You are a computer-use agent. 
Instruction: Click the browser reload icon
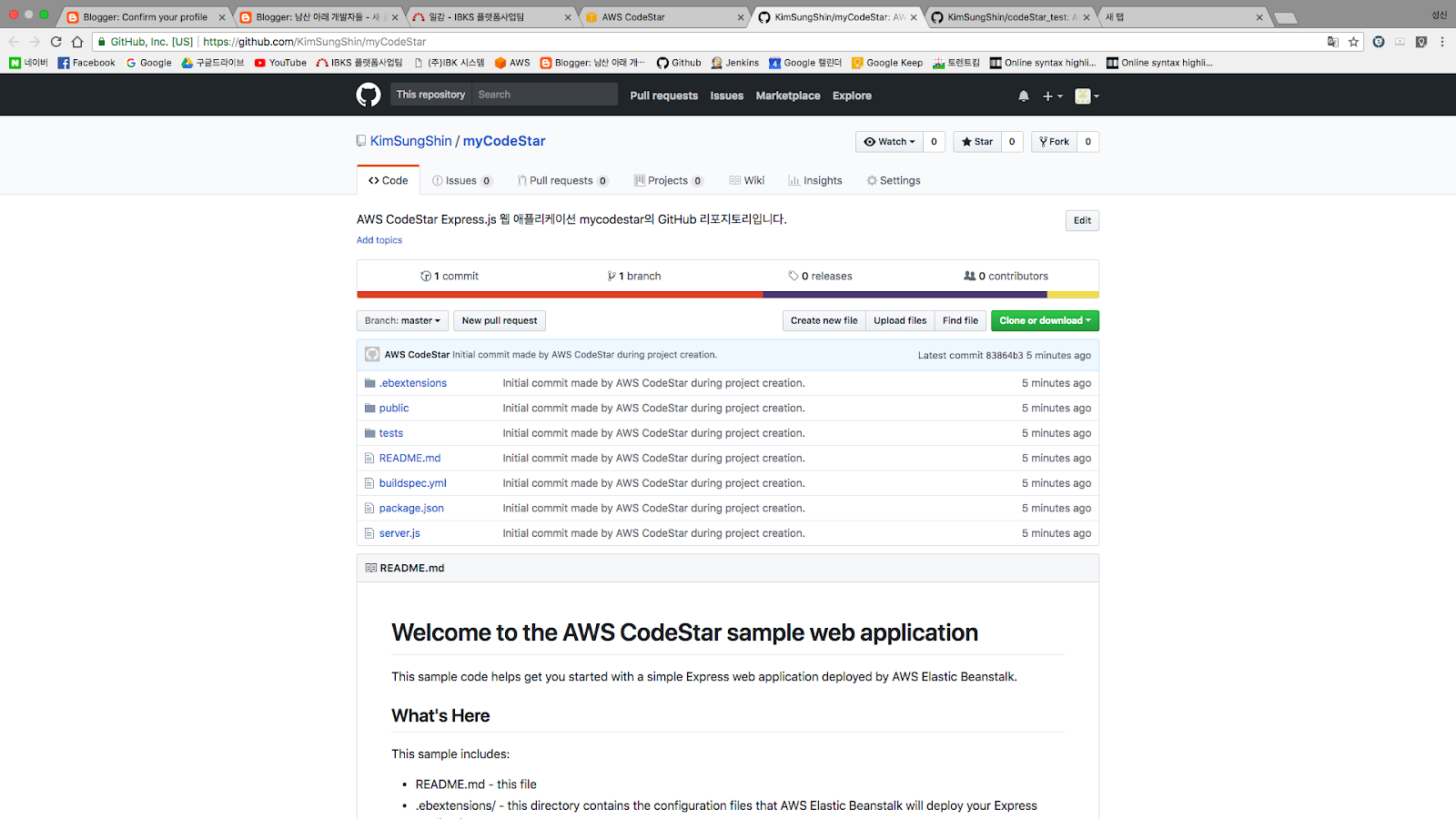[x=56, y=42]
